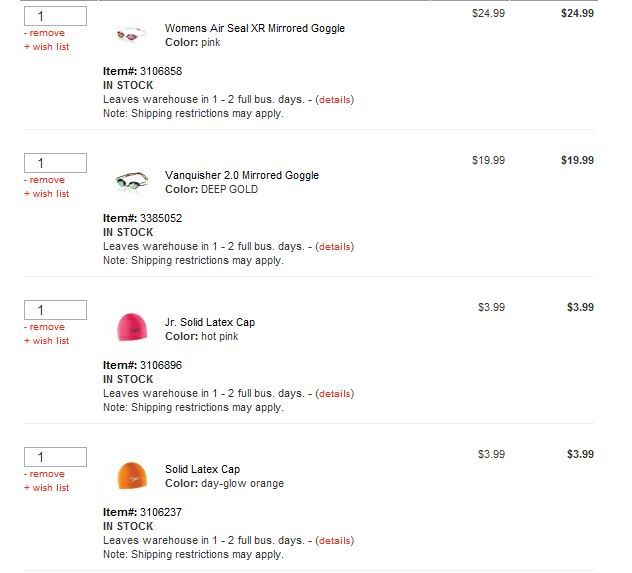View shipping details for item 3106896

coord(334,394)
